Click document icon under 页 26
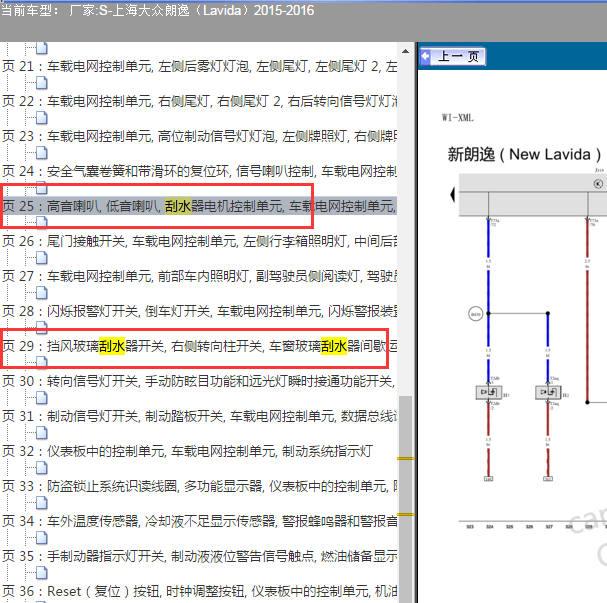607x603 pixels. click(x=41, y=258)
